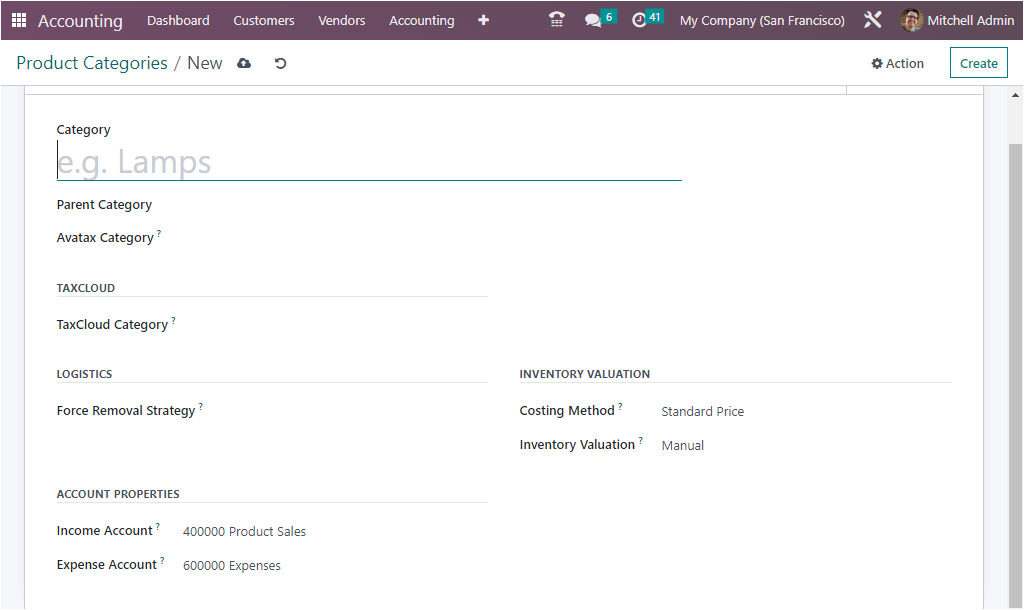Click the Create button
The image size is (1024, 610).
click(978, 63)
